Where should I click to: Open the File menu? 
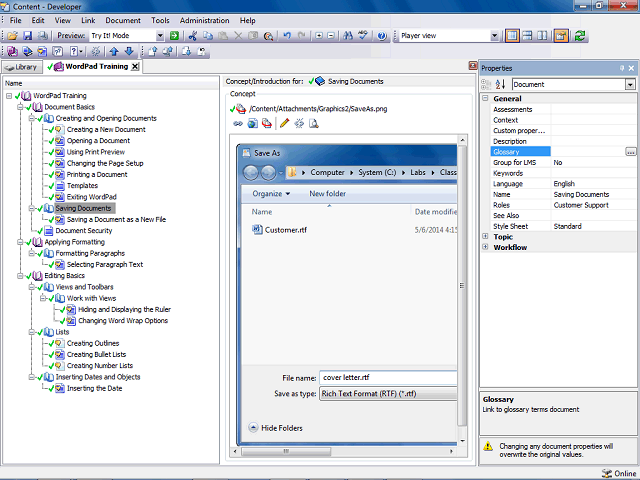(x=16, y=20)
